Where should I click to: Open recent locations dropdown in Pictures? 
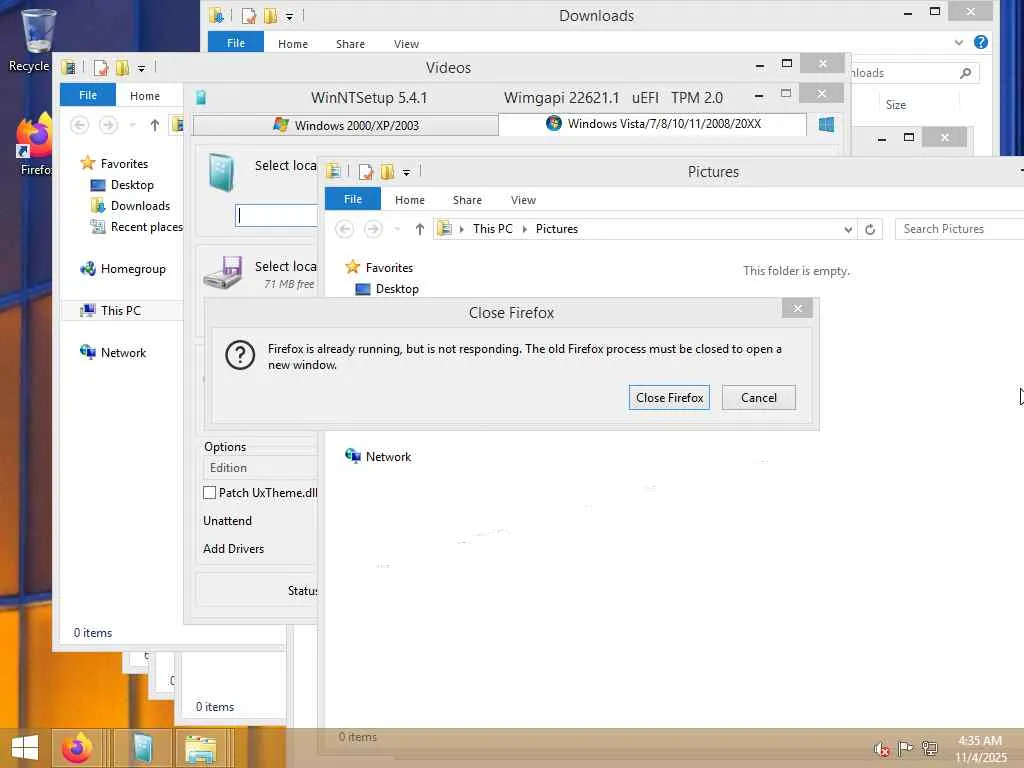pyautogui.click(x=397, y=229)
